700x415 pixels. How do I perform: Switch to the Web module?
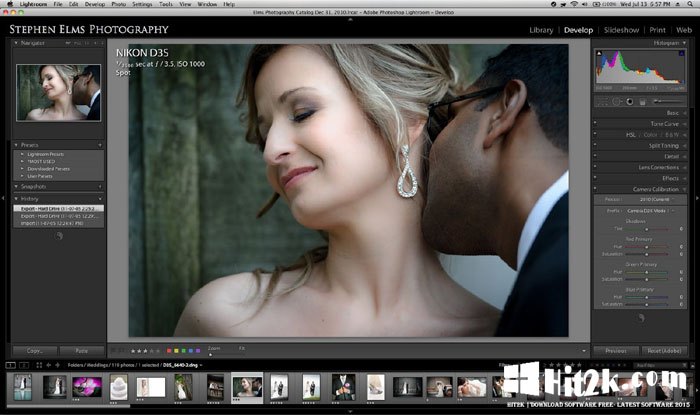click(x=683, y=30)
